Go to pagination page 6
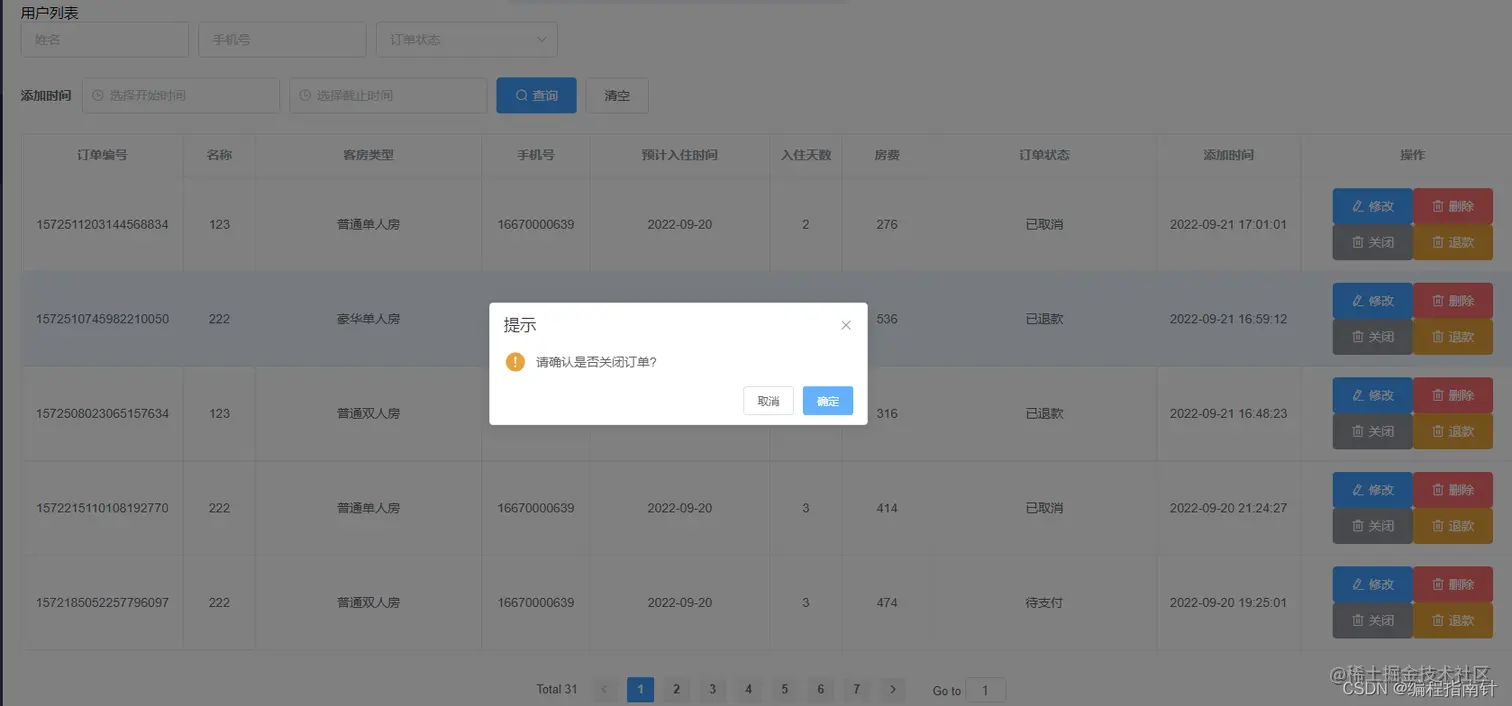The image size is (1512, 706). (820, 689)
